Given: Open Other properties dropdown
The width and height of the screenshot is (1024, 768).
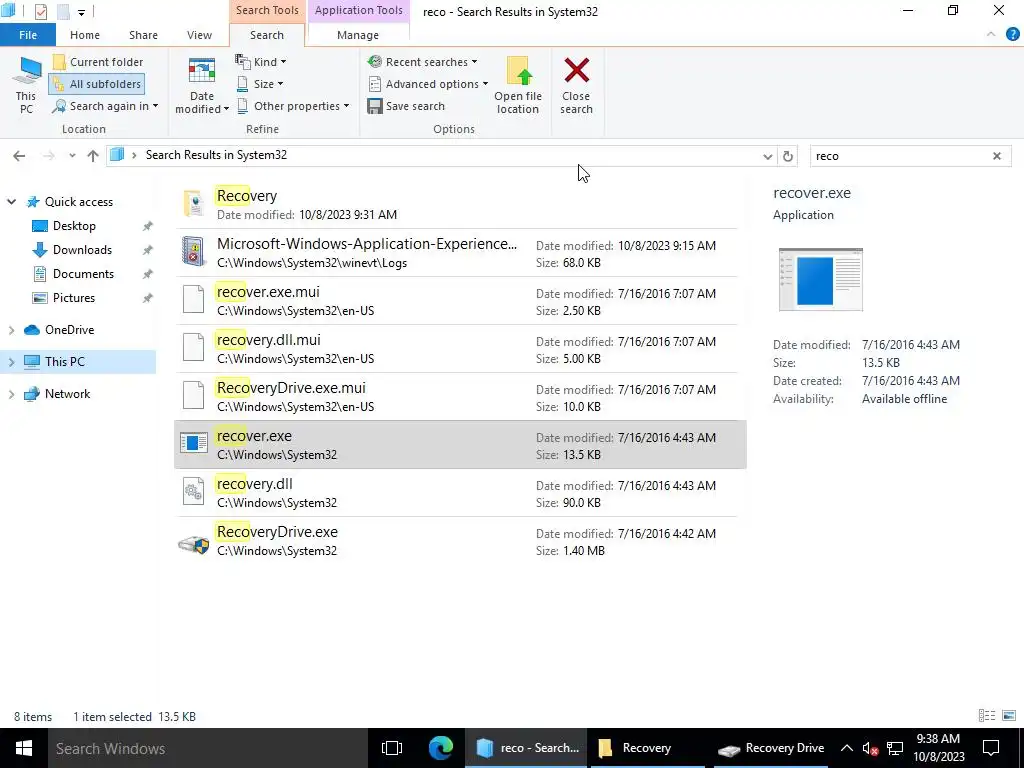Looking at the screenshot, I should point(293,106).
